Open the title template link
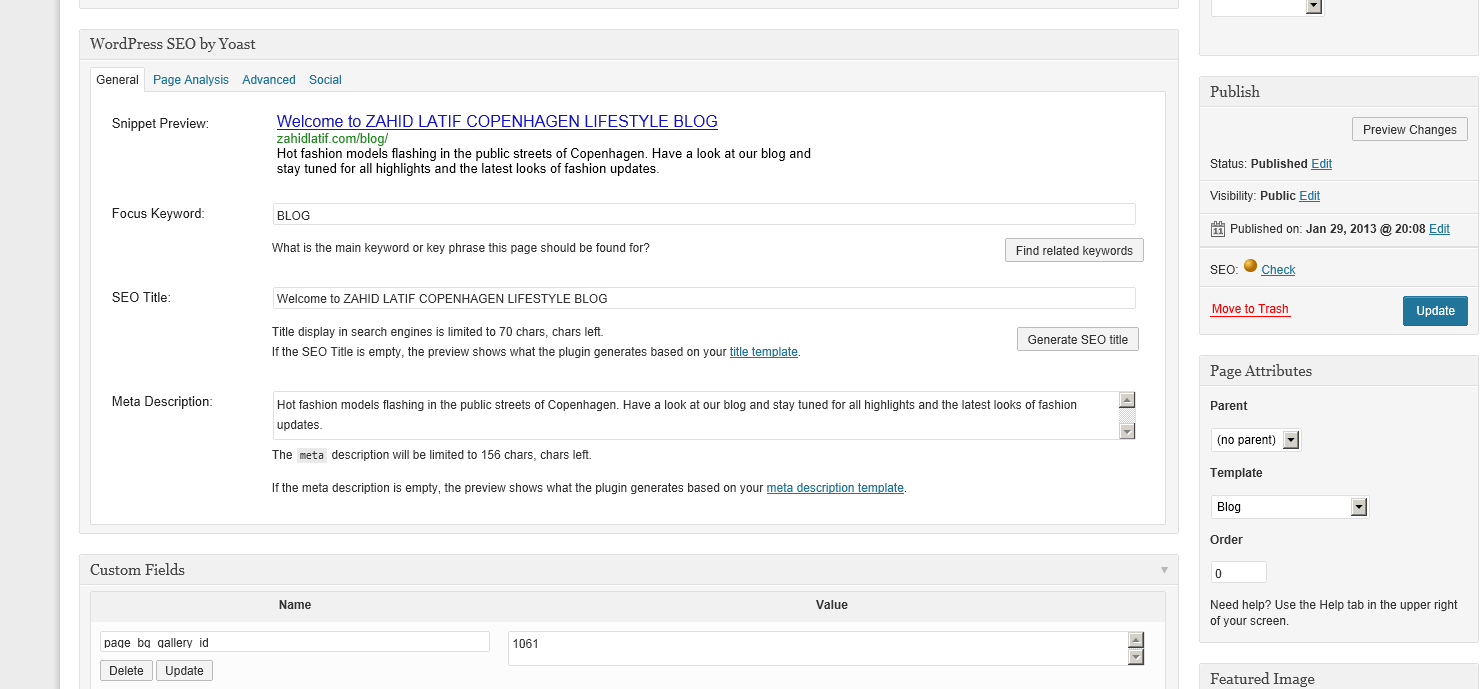 764,352
